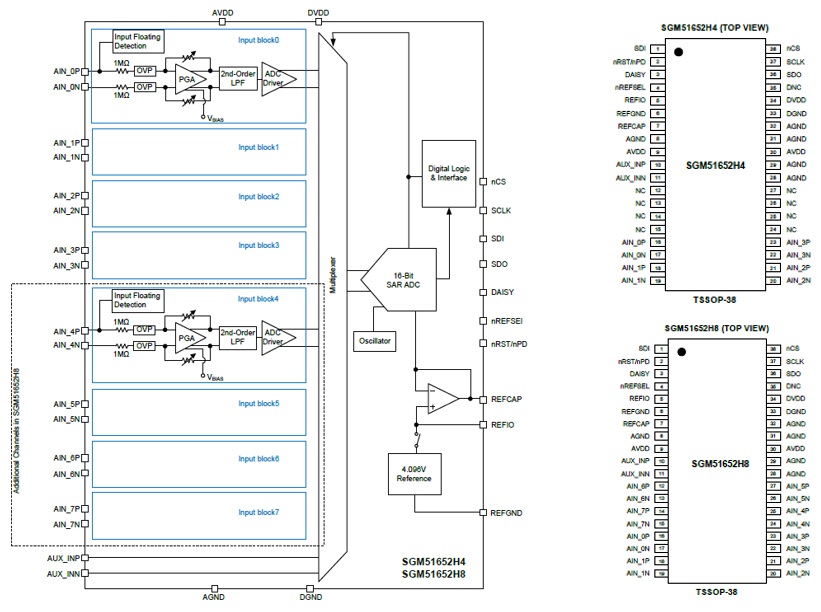Select the Input block7 label
Image resolution: width=821 pixels, height=612 pixels.
259,513
